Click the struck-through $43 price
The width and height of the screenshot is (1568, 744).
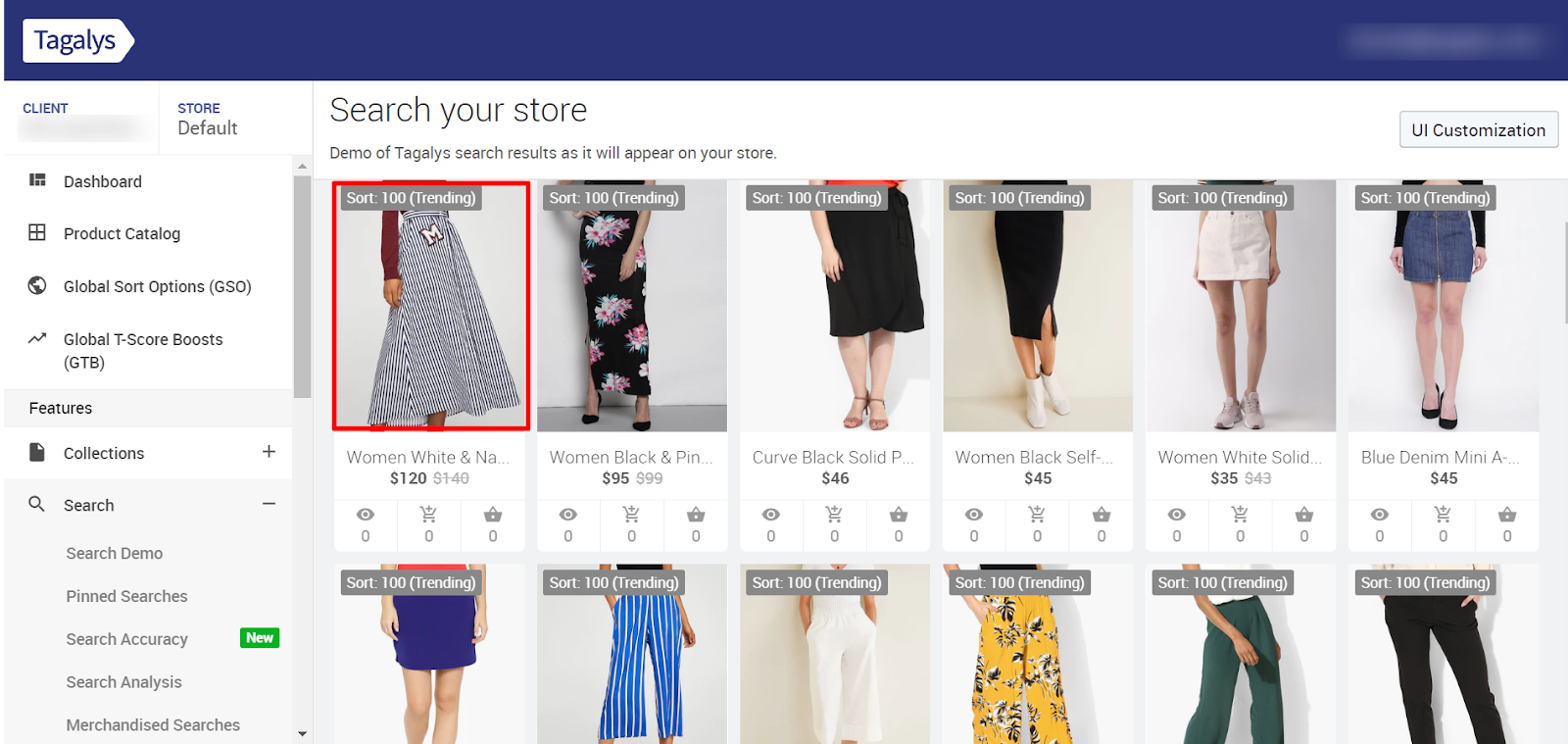[x=1257, y=478]
